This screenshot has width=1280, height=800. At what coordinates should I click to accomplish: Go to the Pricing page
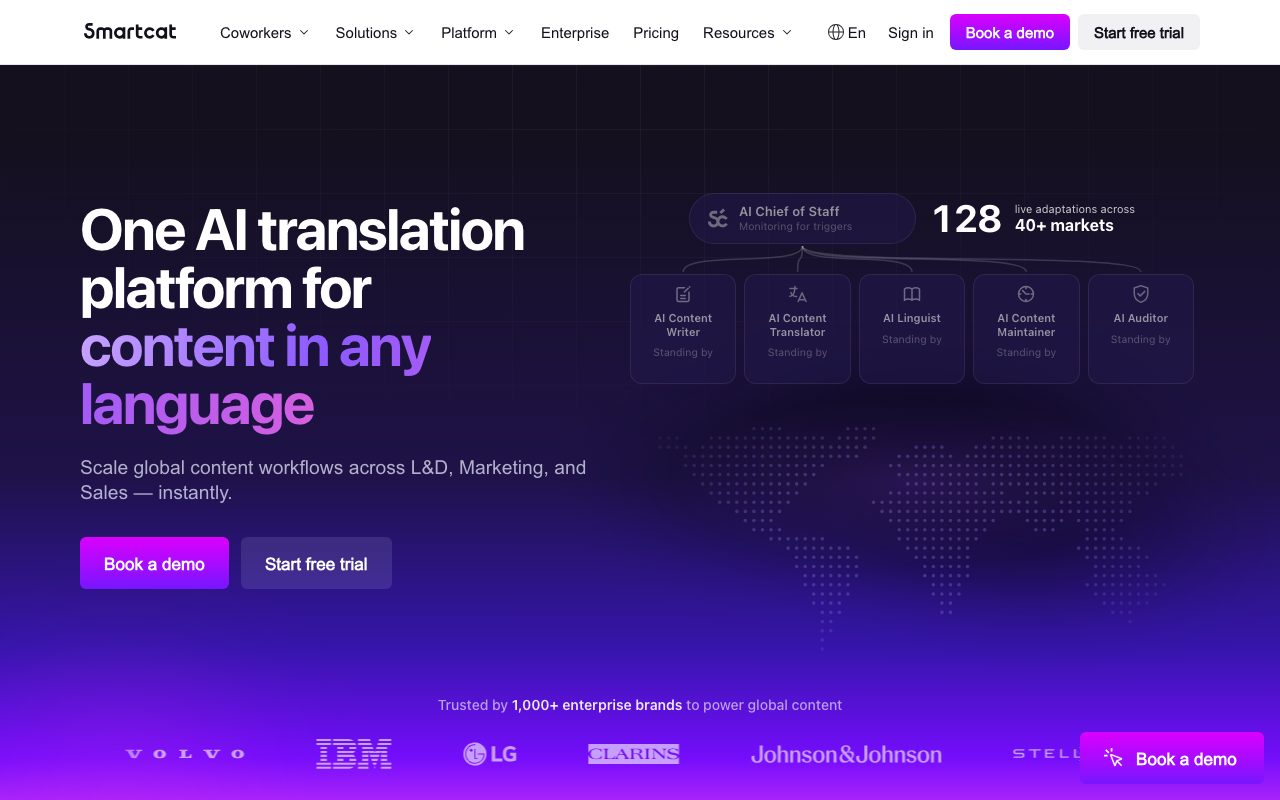coord(656,33)
